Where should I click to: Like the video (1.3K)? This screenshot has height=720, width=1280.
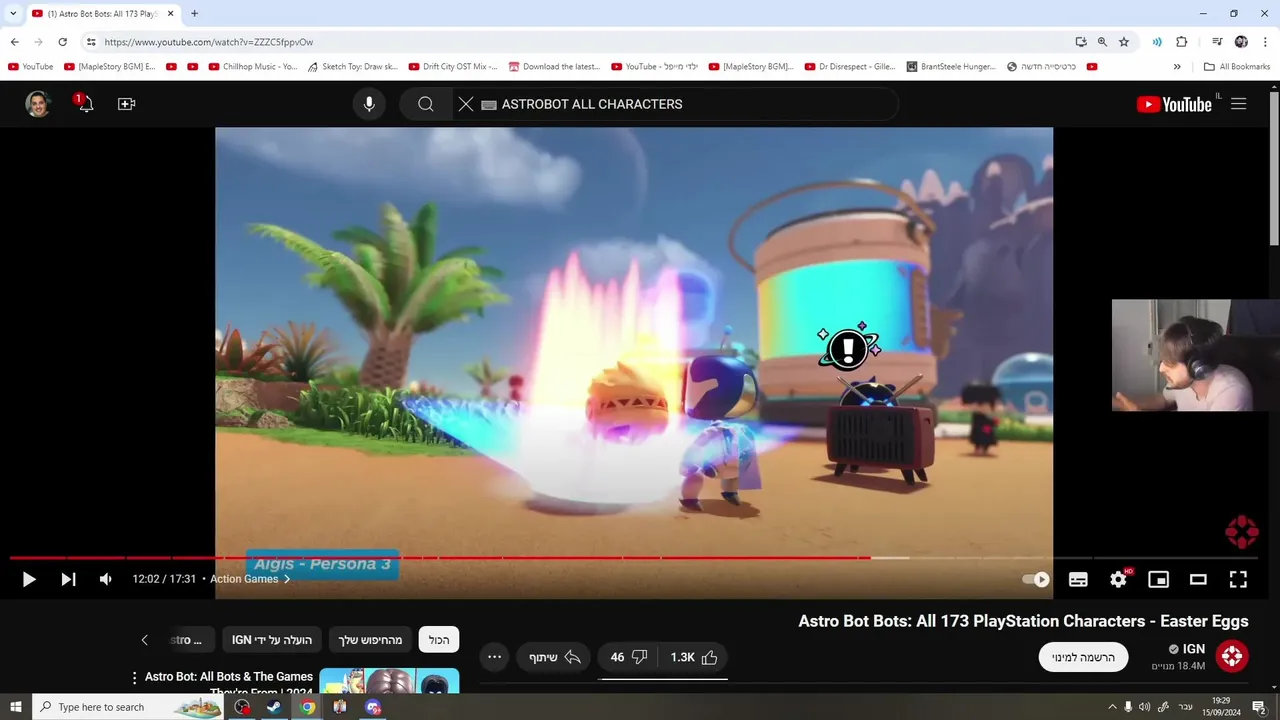pyautogui.click(x=695, y=657)
